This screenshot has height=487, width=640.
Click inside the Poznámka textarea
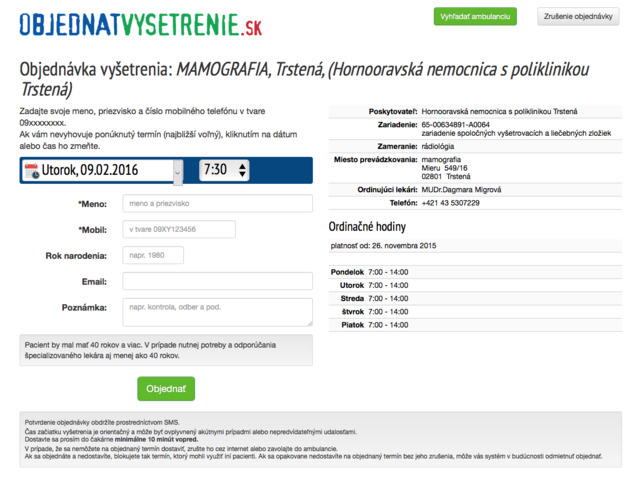(218, 312)
